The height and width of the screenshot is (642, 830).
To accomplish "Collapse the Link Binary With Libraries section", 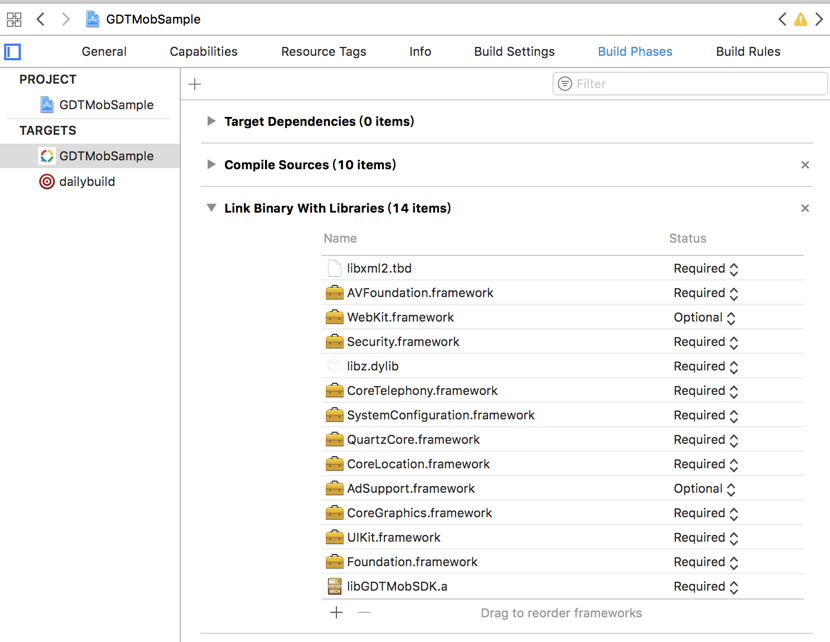I will (211, 209).
